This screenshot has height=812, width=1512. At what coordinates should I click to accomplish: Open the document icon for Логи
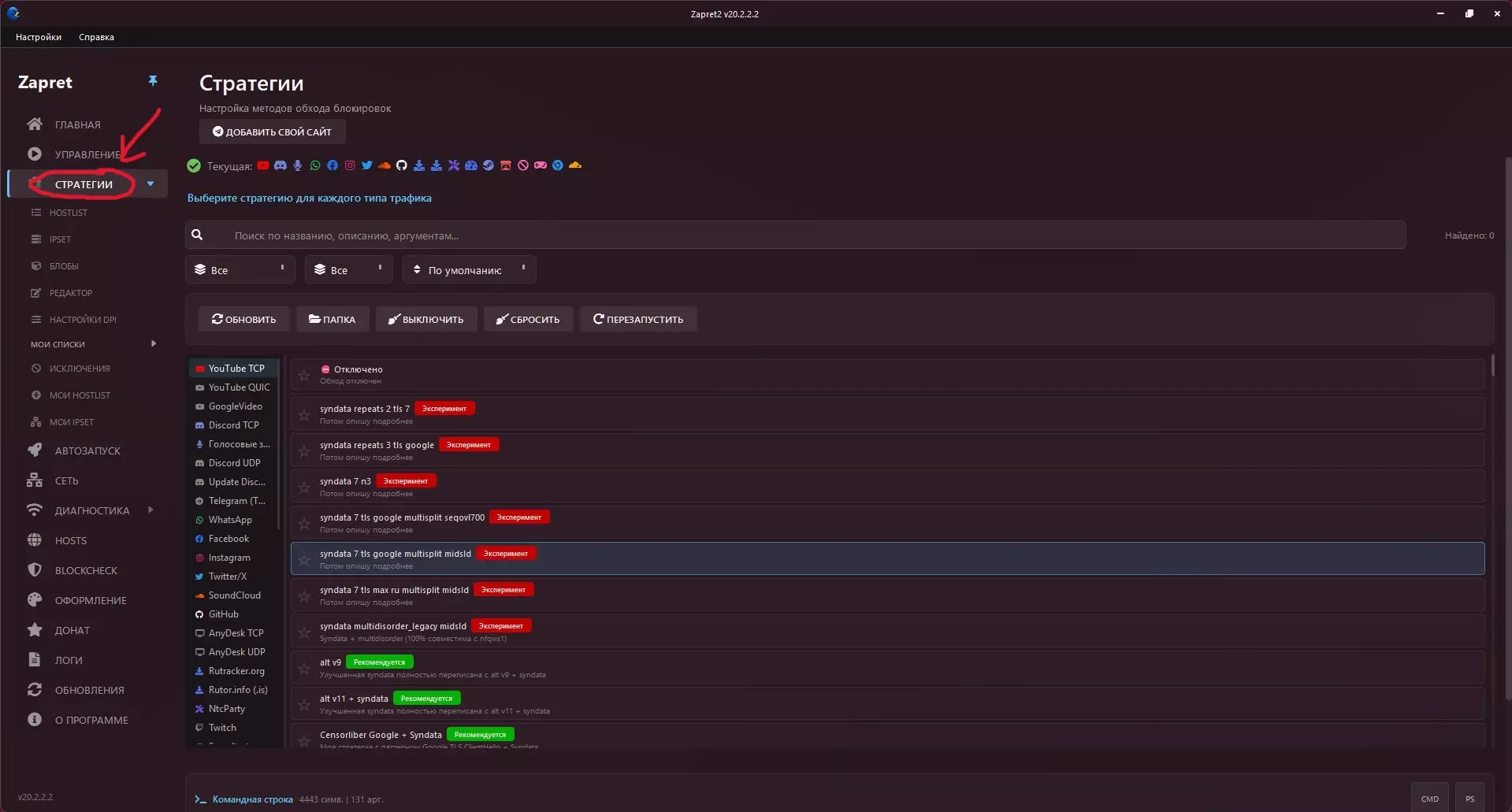click(35, 659)
